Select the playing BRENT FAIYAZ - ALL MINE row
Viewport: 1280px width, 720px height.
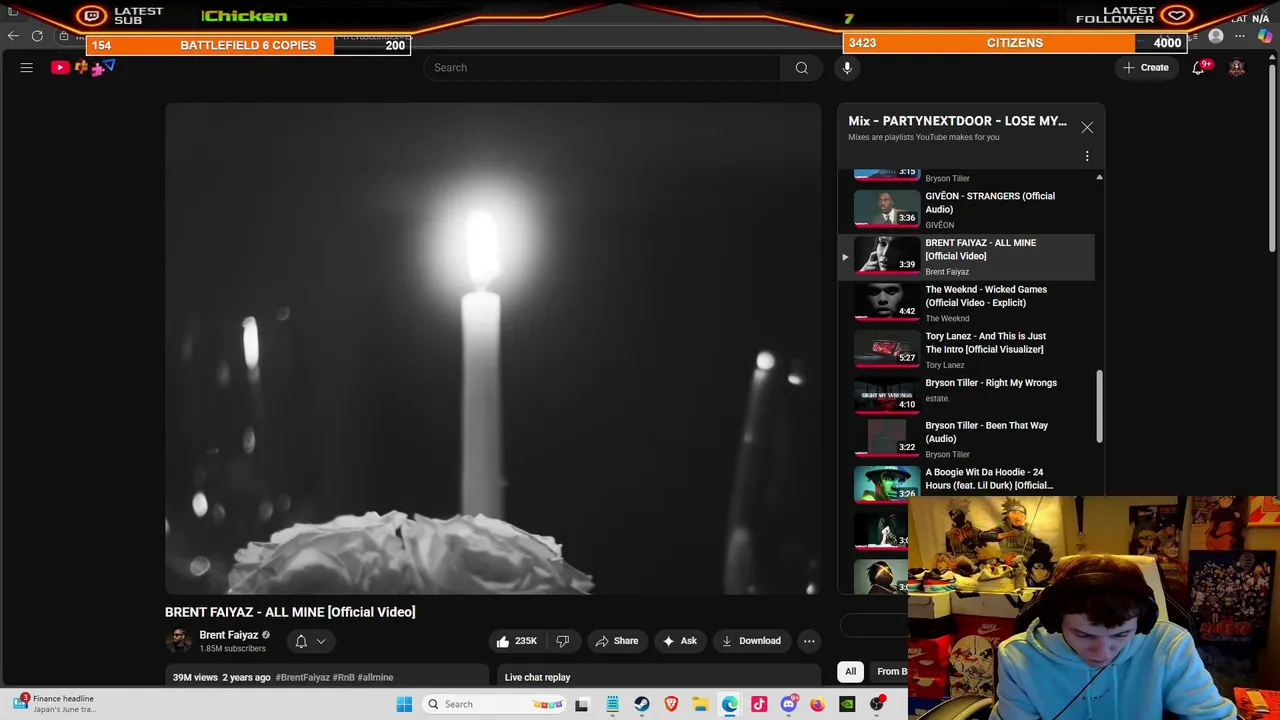(965, 257)
